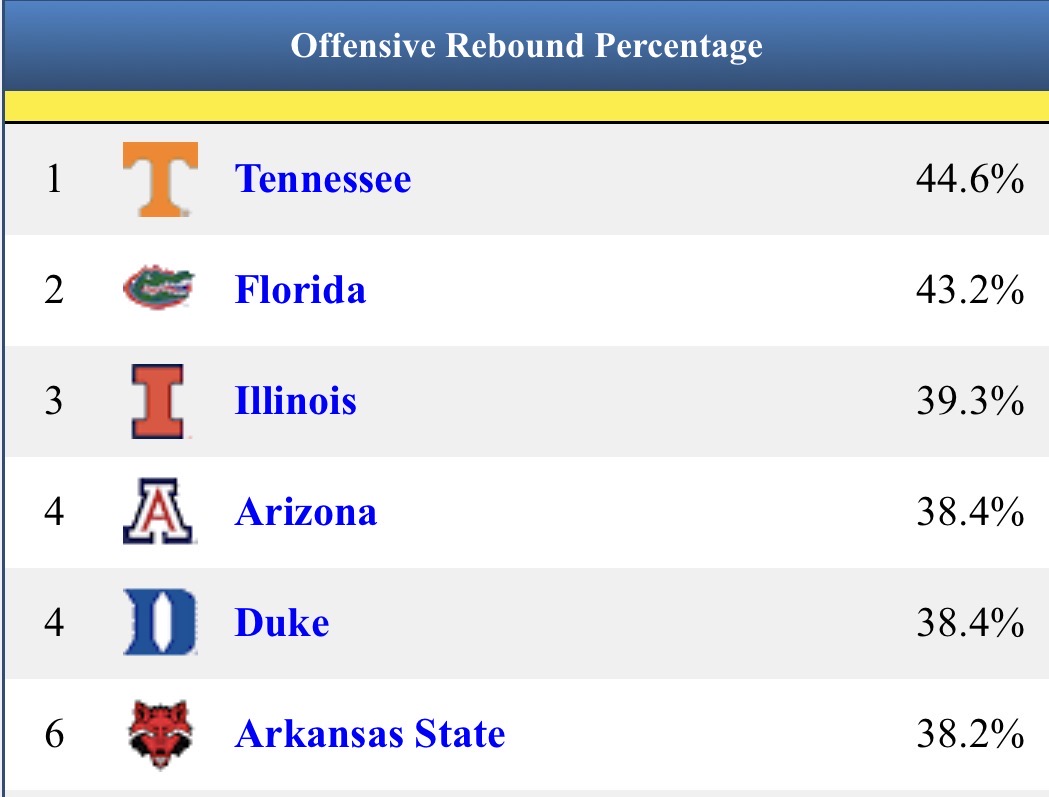Click the Florida Gators alligator logo
This screenshot has width=1049, height=797.
click(x=159, y=288)
